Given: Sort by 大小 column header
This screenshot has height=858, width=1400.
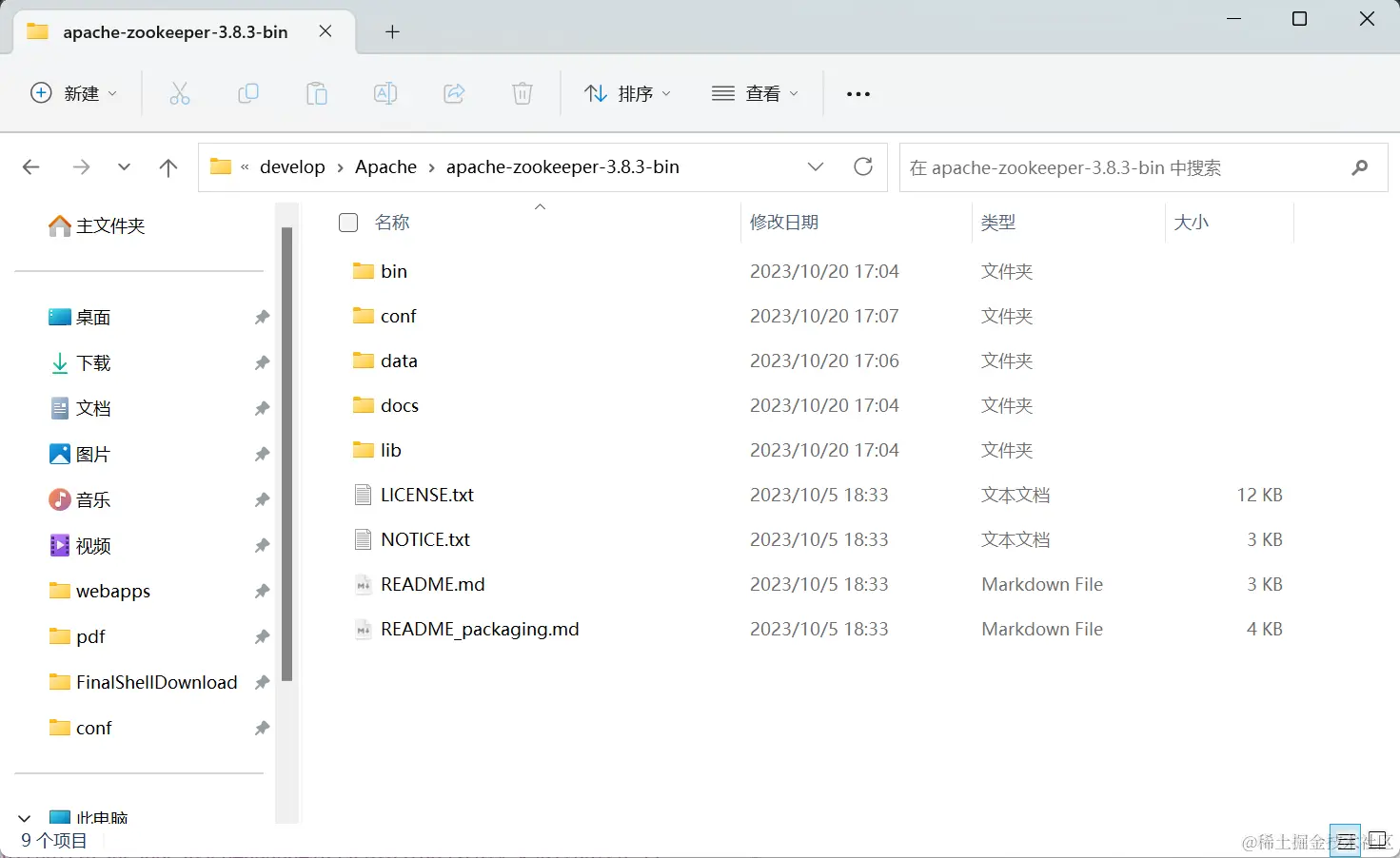Looking at the screenshot, I should tap(1192, 223).
